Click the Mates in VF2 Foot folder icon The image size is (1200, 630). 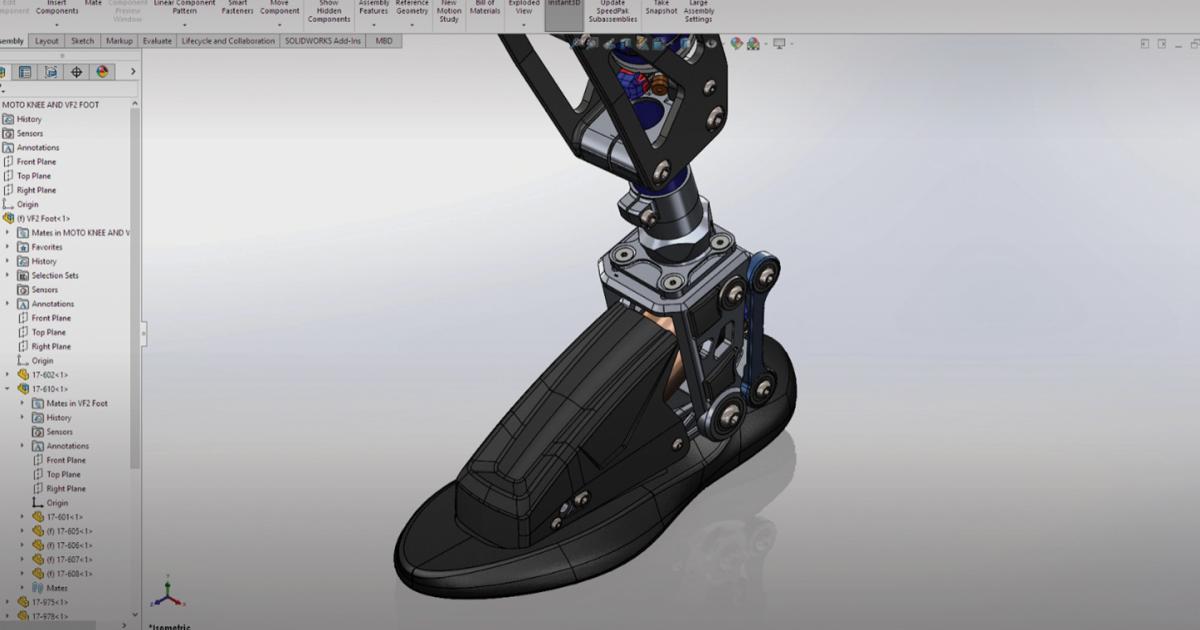(x=38, y=403)
